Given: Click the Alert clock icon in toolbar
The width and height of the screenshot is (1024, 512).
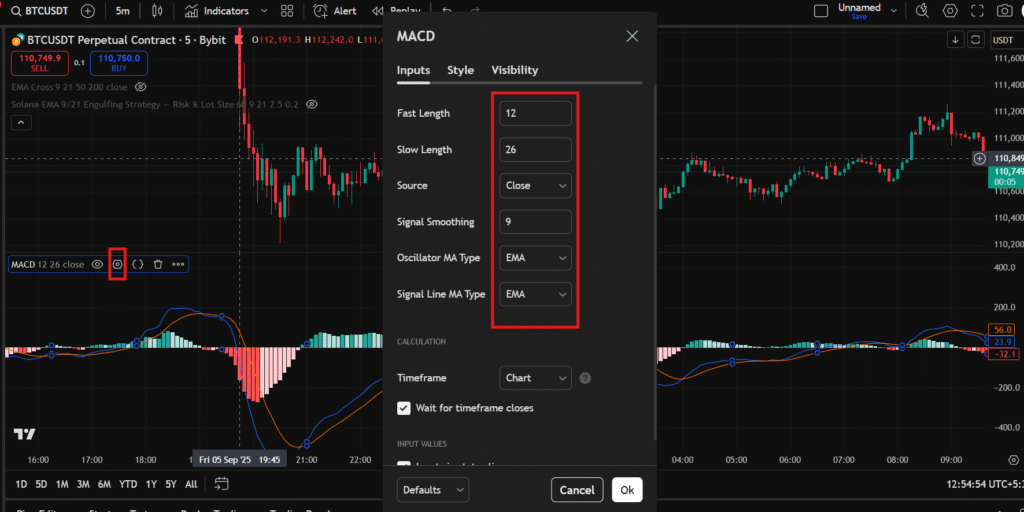Looking at the screenshot, I should 334,11.
